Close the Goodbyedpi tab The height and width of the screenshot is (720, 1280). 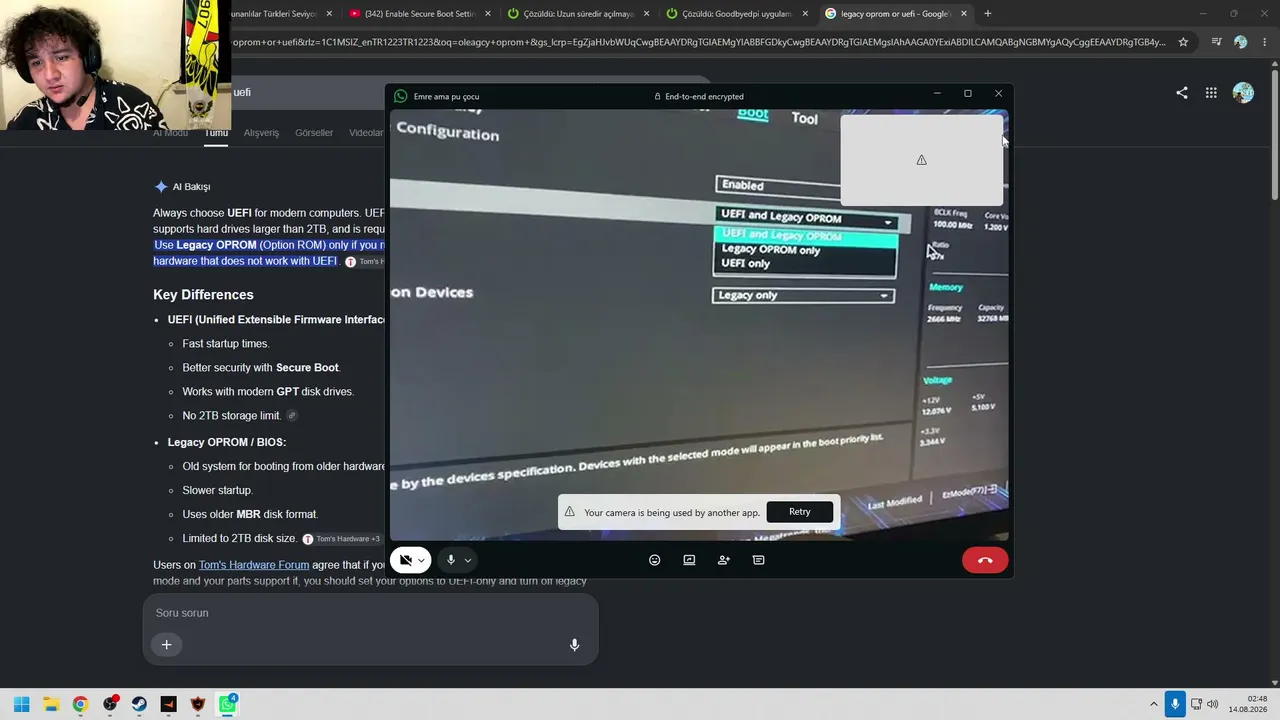click(805, 14)
